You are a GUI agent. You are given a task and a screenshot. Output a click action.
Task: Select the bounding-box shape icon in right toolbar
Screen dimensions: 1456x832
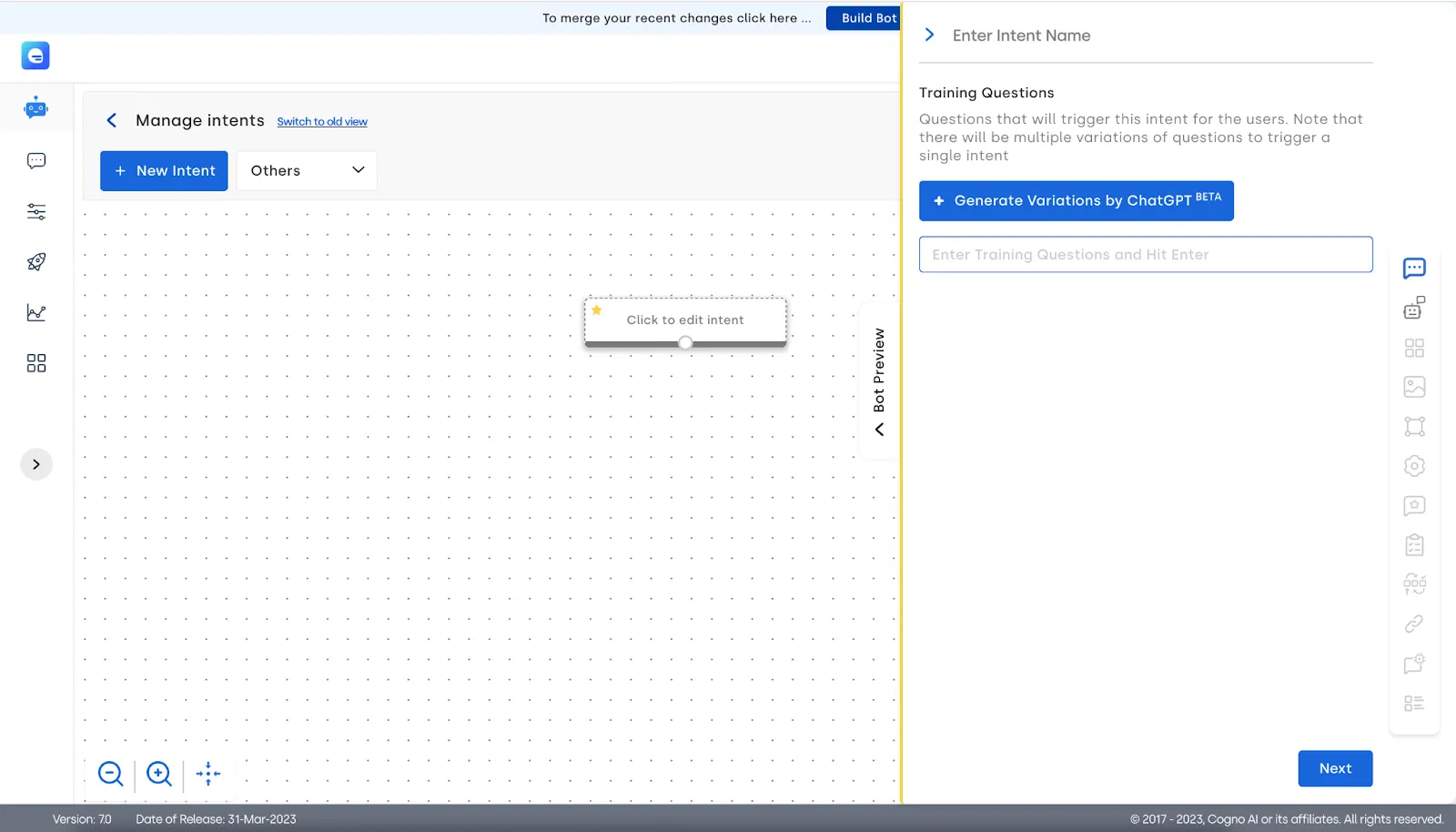click(1414, 426)
